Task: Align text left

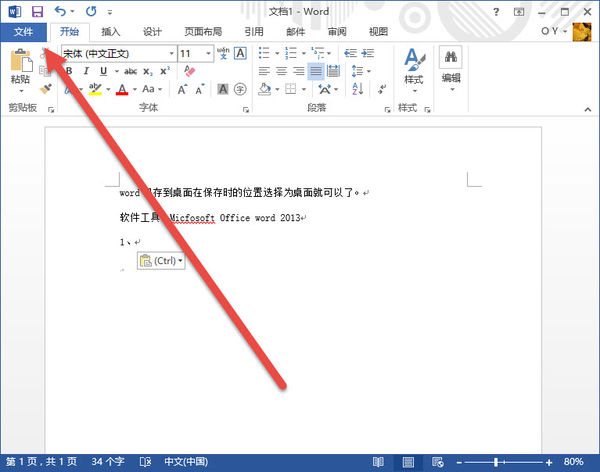Action: tap(264, 71)
